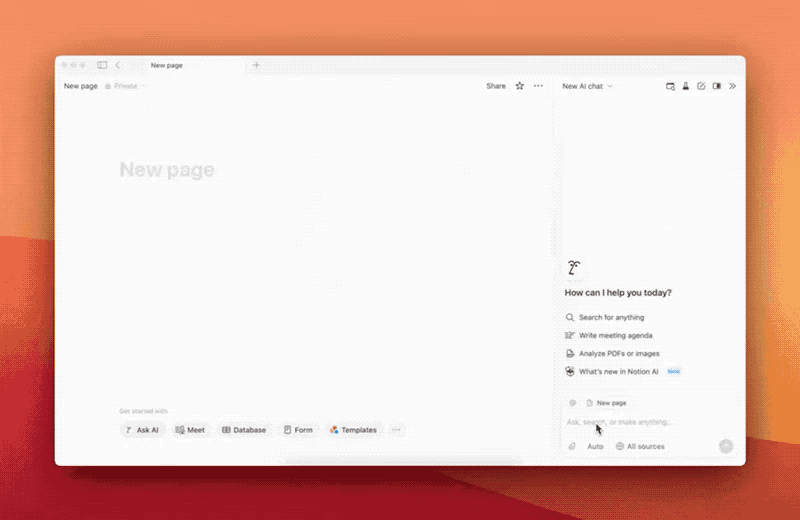The image size is (800, 520).
Task: Click the Meet starter button
Action: point(190,430)
